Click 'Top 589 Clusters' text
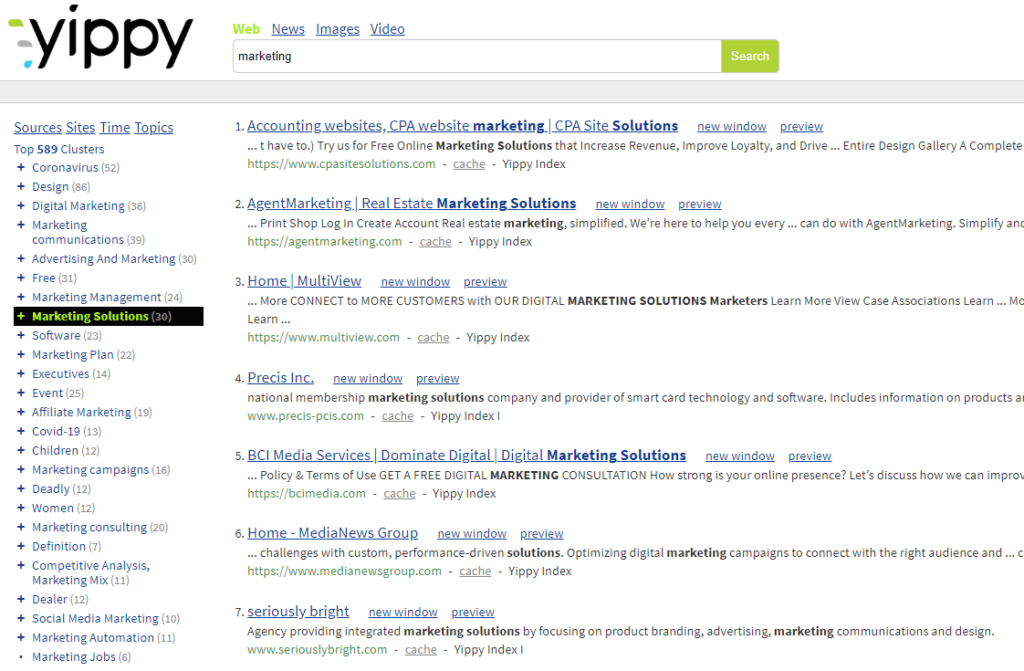Image resolution: width=1024 pixels, height=671 pixels. tap(59, 150)
